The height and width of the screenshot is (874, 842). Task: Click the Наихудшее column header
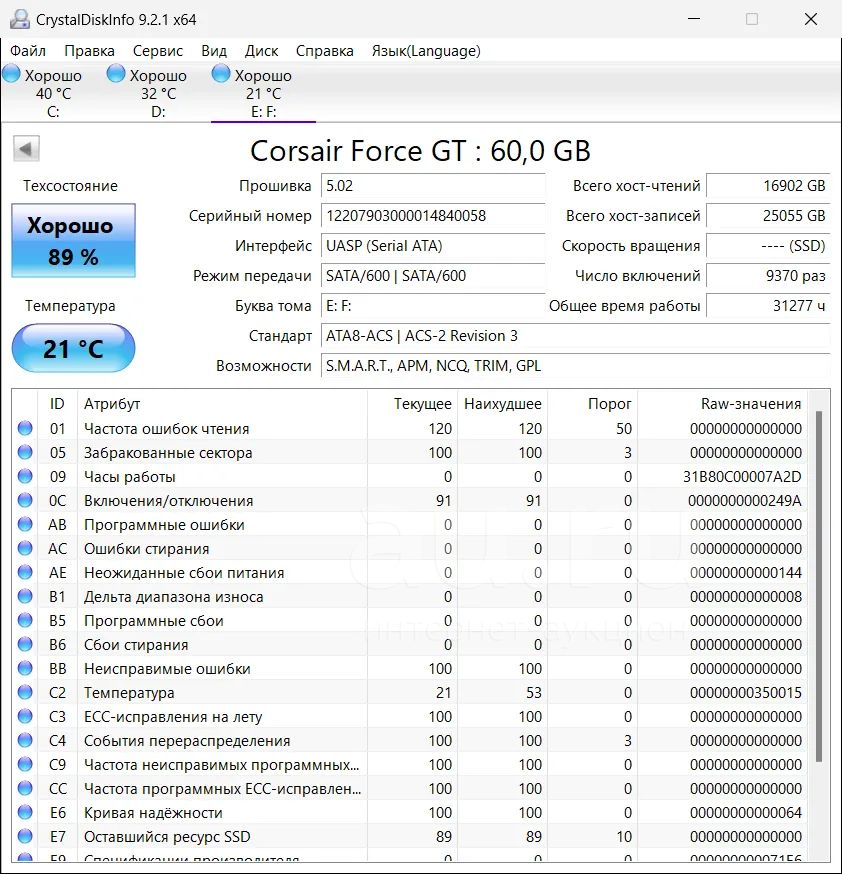[x=503, y=404]
